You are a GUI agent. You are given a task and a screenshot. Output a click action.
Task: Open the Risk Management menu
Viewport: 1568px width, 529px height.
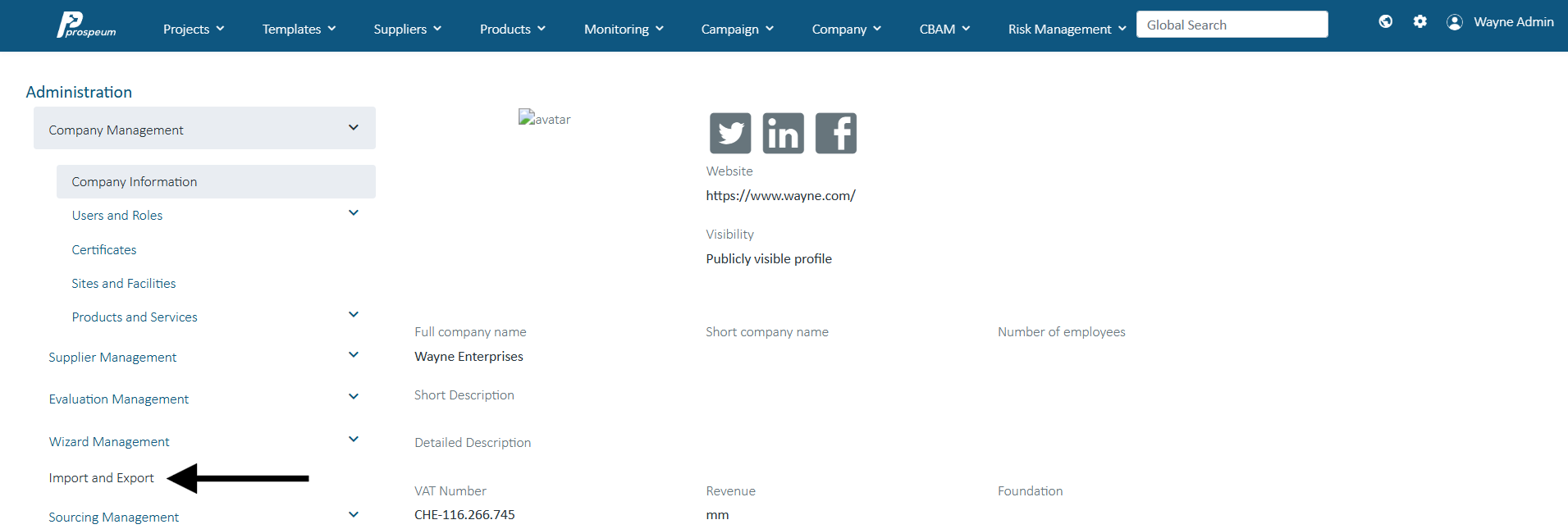coord(1067,29)
